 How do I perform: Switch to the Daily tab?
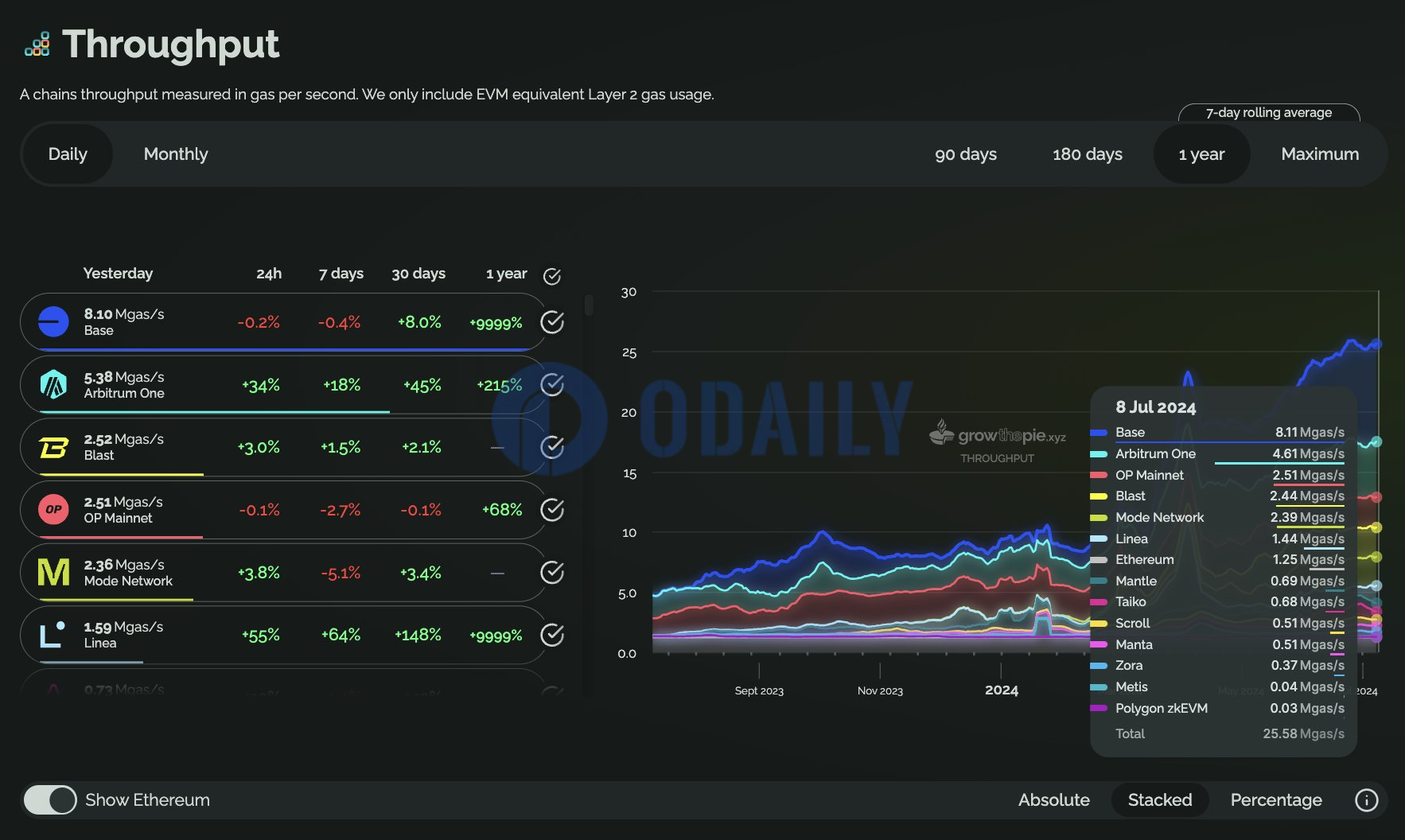coord(68,154)
